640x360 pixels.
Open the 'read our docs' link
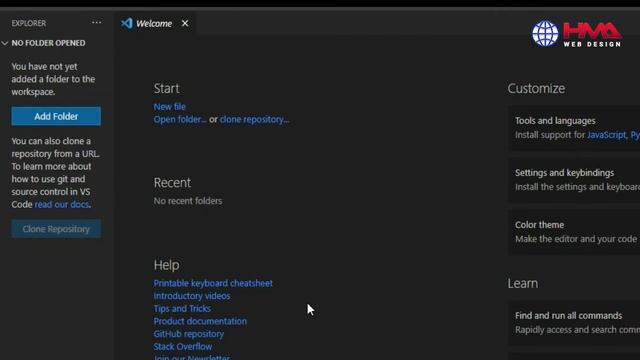click(x=62, y=204)
